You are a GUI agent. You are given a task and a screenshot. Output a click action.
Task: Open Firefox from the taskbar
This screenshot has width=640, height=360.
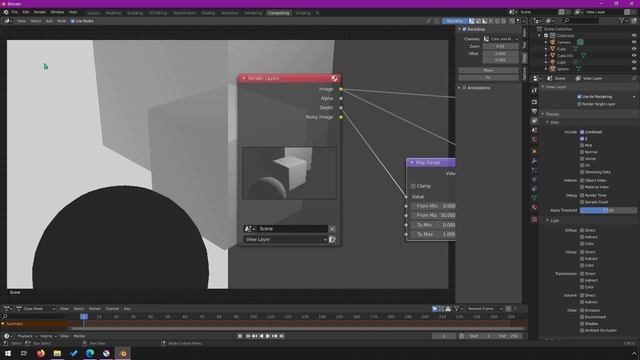point(41,353)
